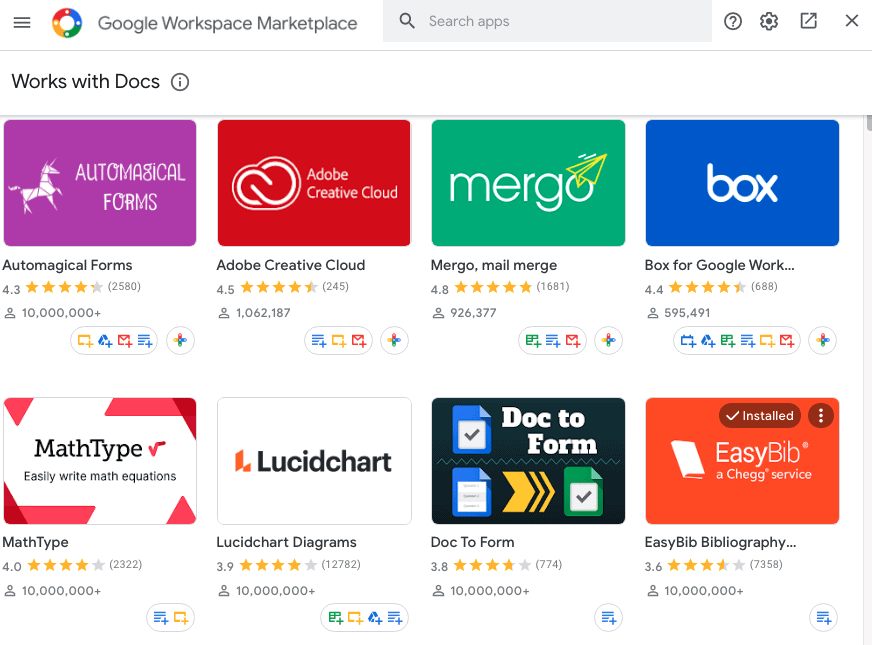Screen dimensions: 872x645
Task: Click Box user count 595,491
Action: (x=687, y=313)
